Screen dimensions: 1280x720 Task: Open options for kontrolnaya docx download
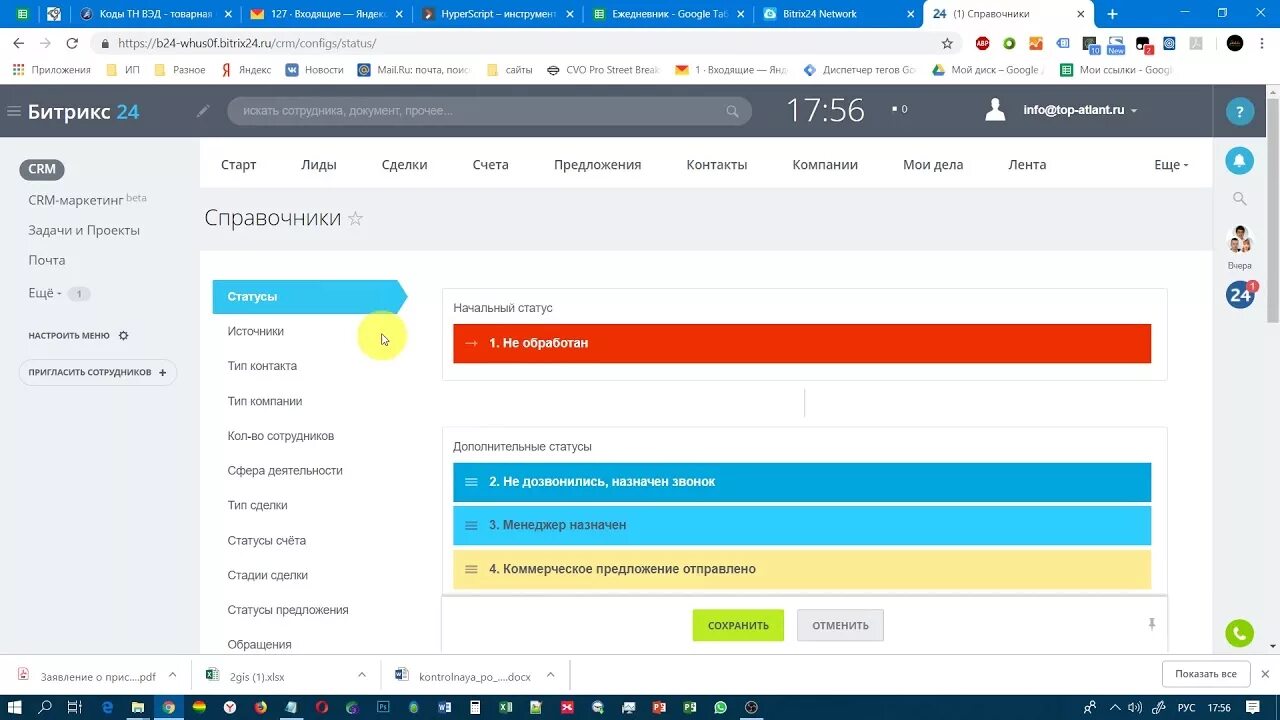pyautogui.click(x=550, y=676)
